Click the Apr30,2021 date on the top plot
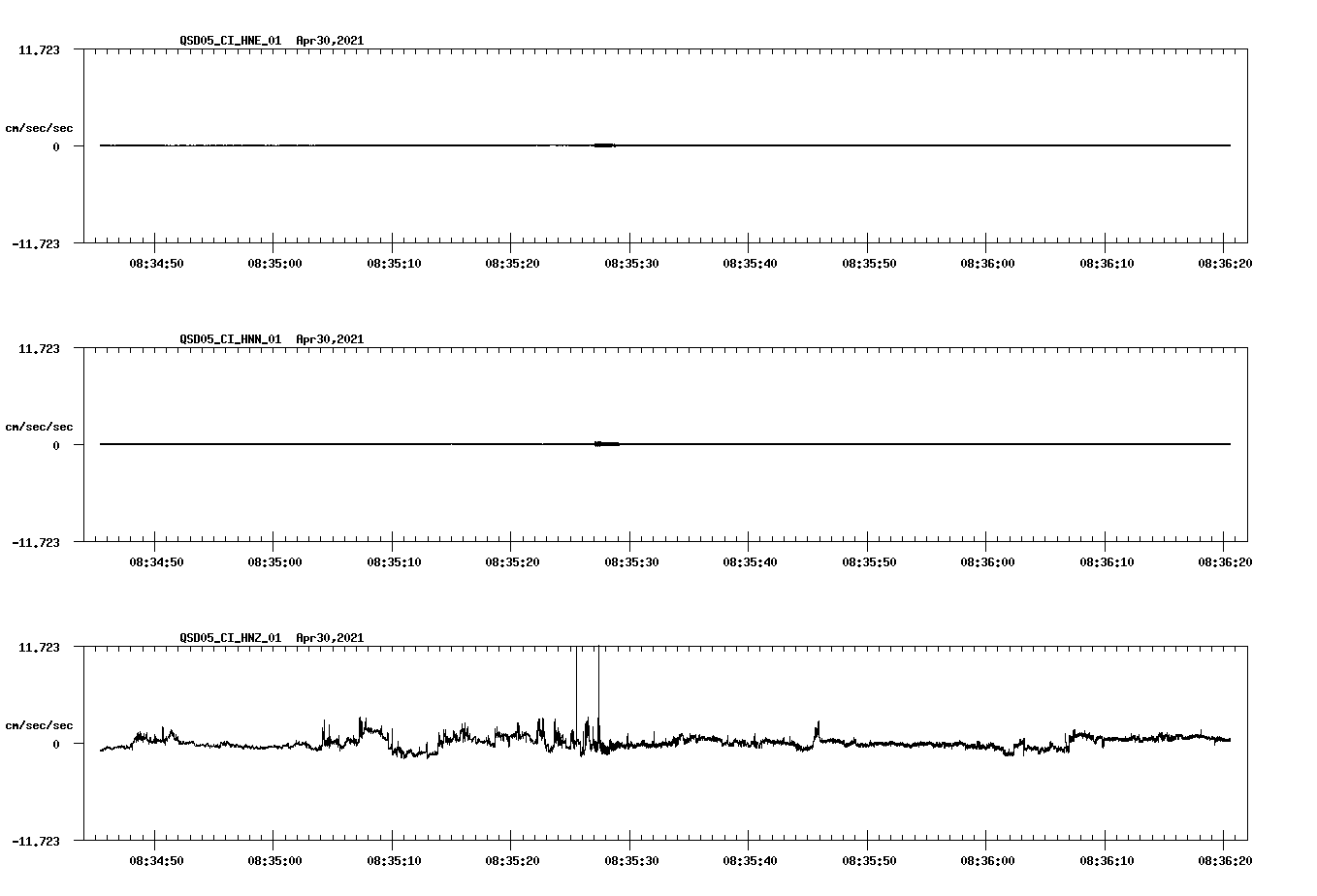This screenshot has height=896, width=1317. point(329,41)
